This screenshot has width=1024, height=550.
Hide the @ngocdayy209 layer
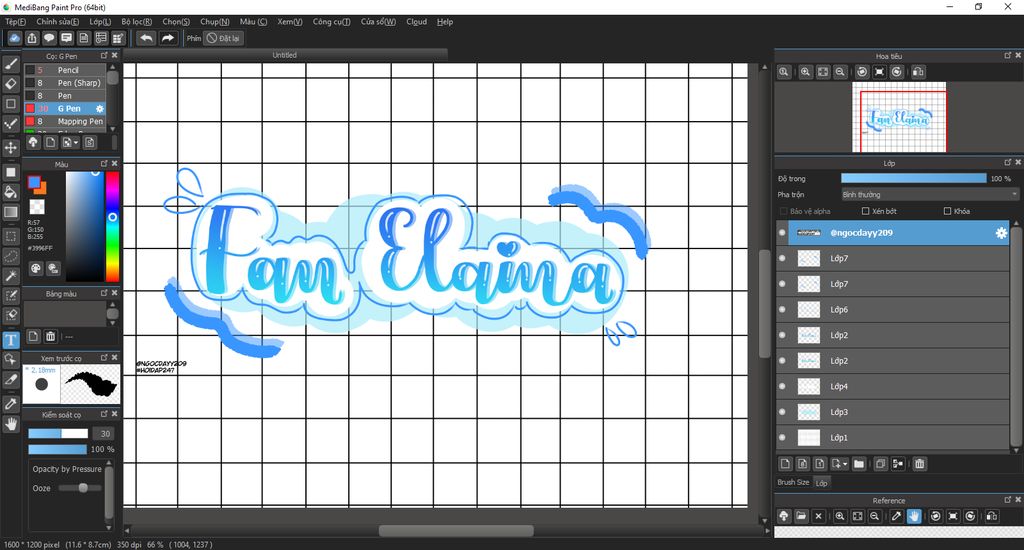pyautogui.click(x=782, y=233)
